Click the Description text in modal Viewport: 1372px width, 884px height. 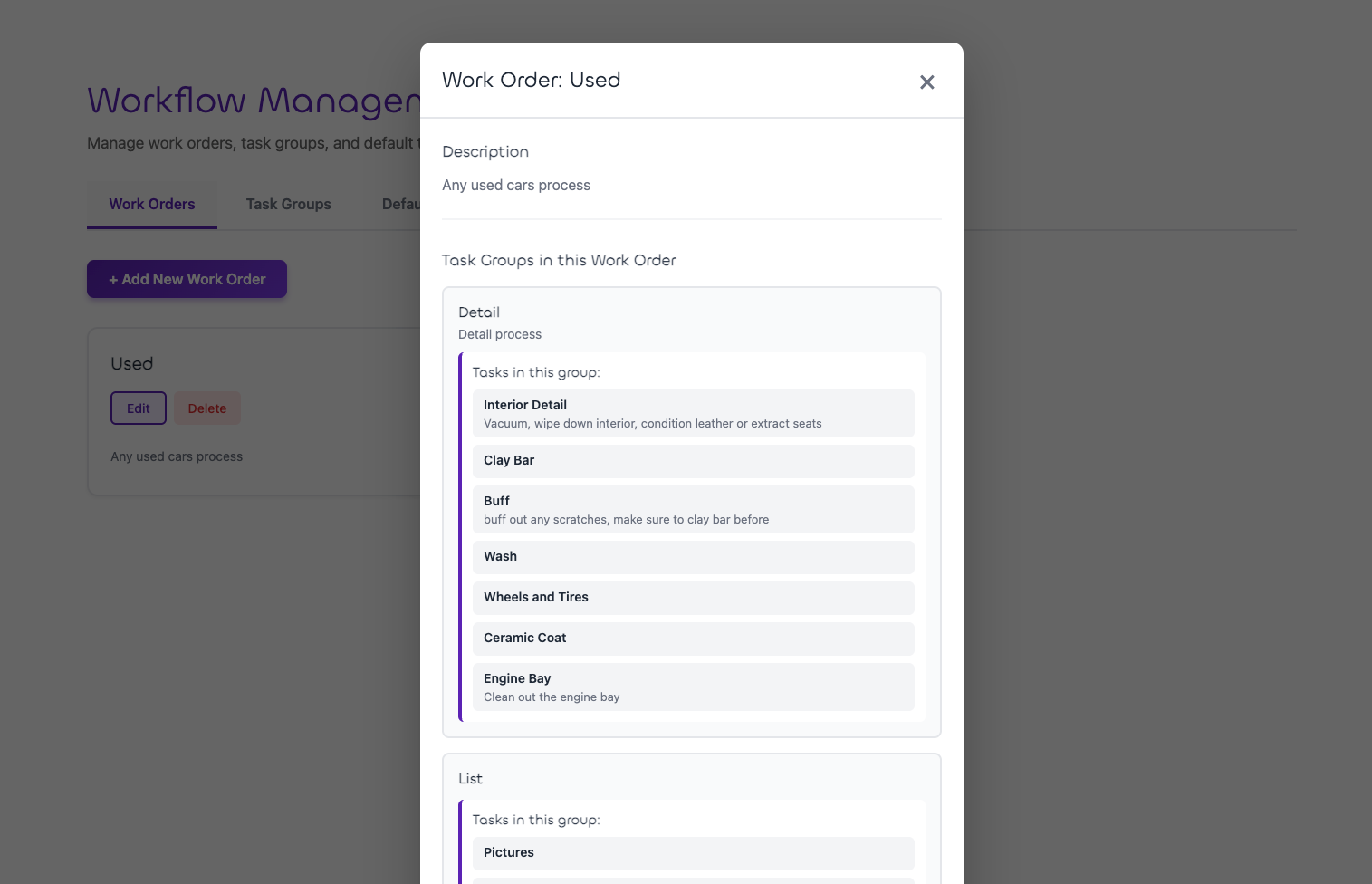(516, 186)
